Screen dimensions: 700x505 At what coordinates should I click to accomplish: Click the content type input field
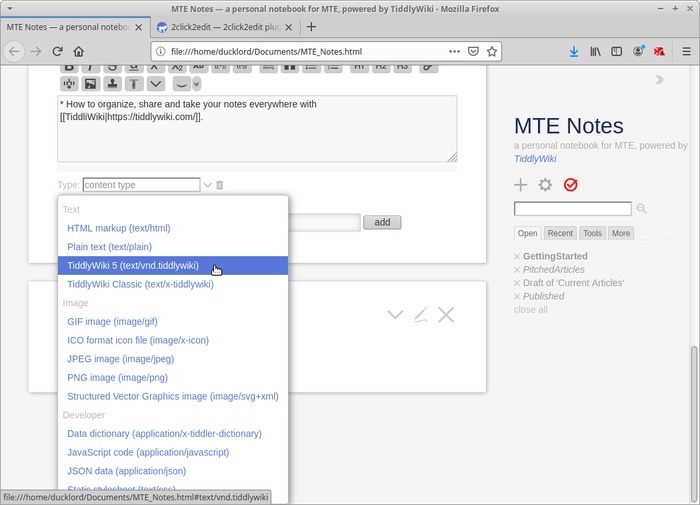(x=141, y=185)
